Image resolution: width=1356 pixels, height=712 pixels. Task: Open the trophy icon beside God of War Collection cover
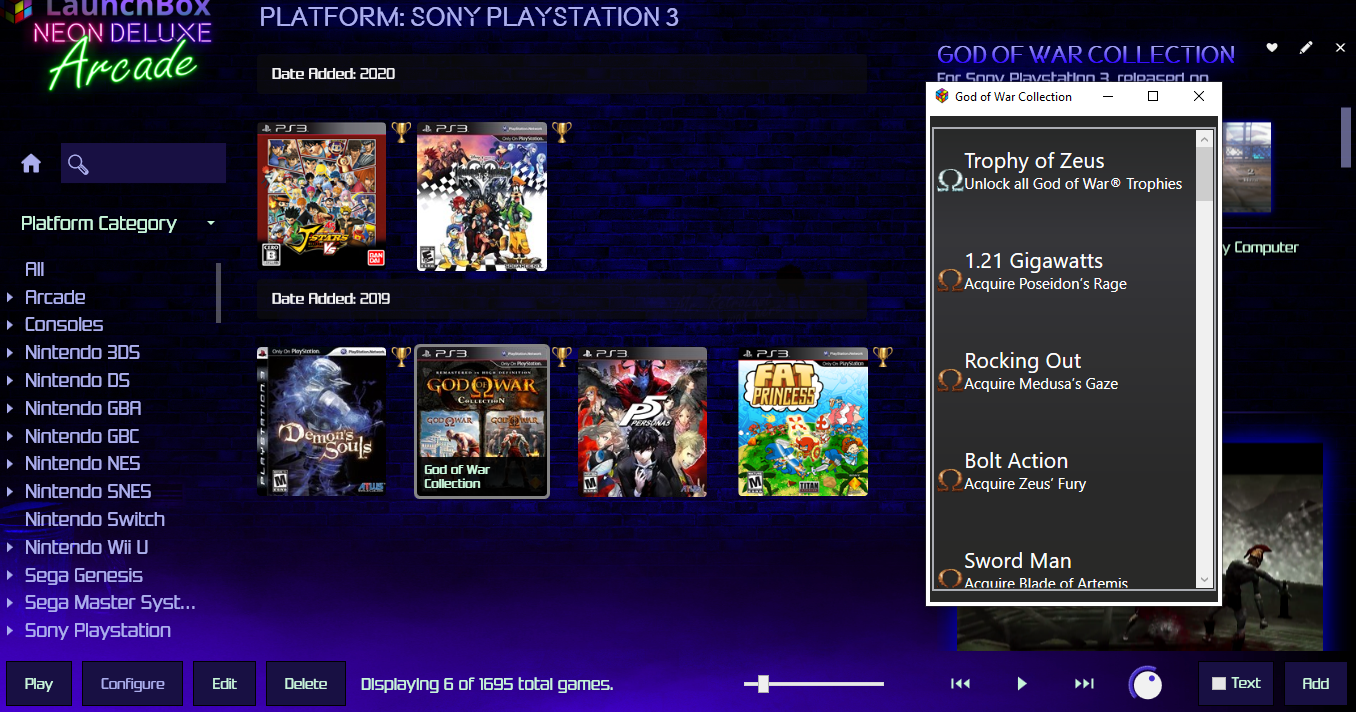pyautogui.click(x=562, y=357)
